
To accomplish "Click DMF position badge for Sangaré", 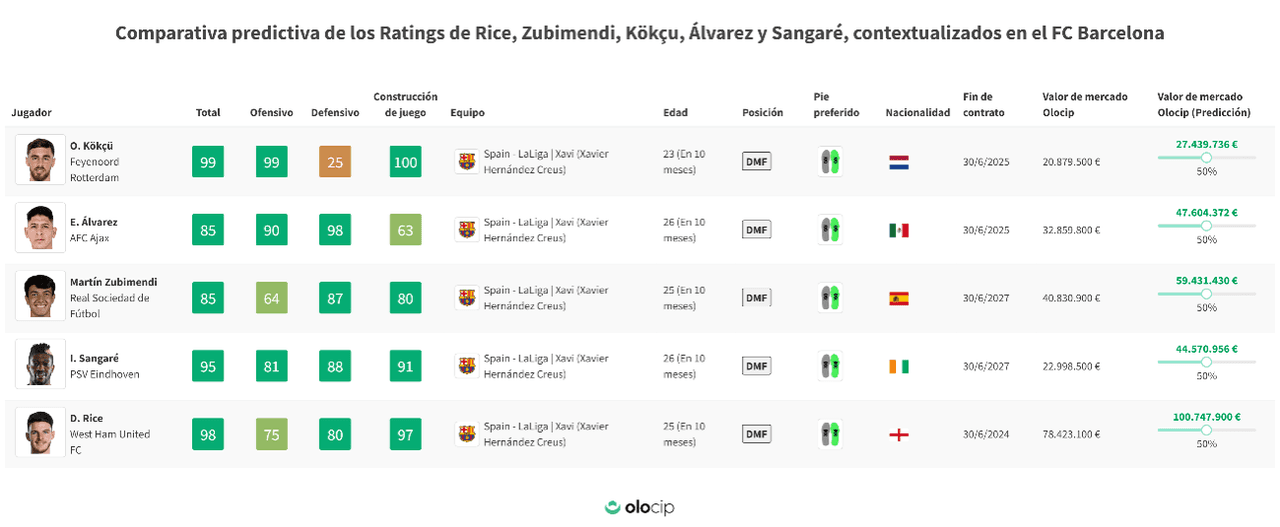I will coord(756,366).
